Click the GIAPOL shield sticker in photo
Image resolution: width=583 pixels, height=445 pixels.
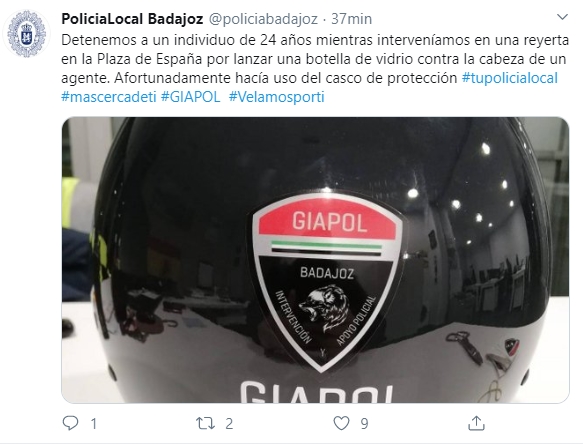pos(327,282)
